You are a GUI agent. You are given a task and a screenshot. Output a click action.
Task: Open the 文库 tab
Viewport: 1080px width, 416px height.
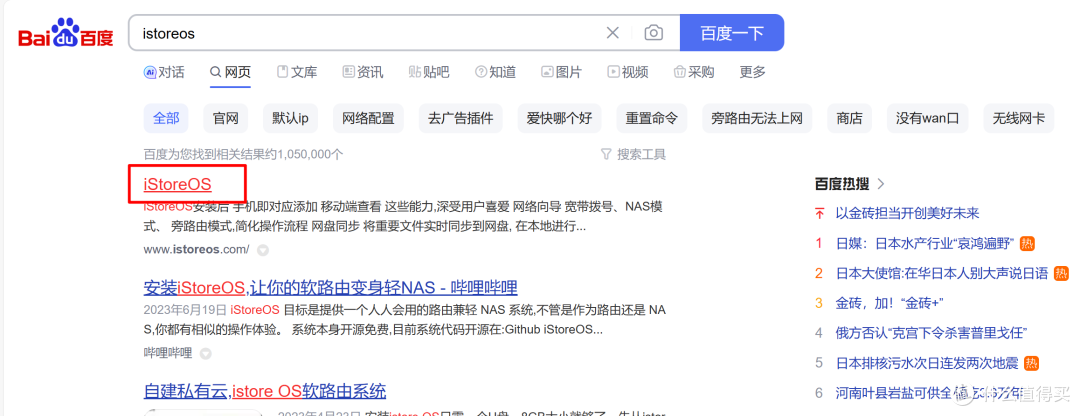click(x=297, y=72)
